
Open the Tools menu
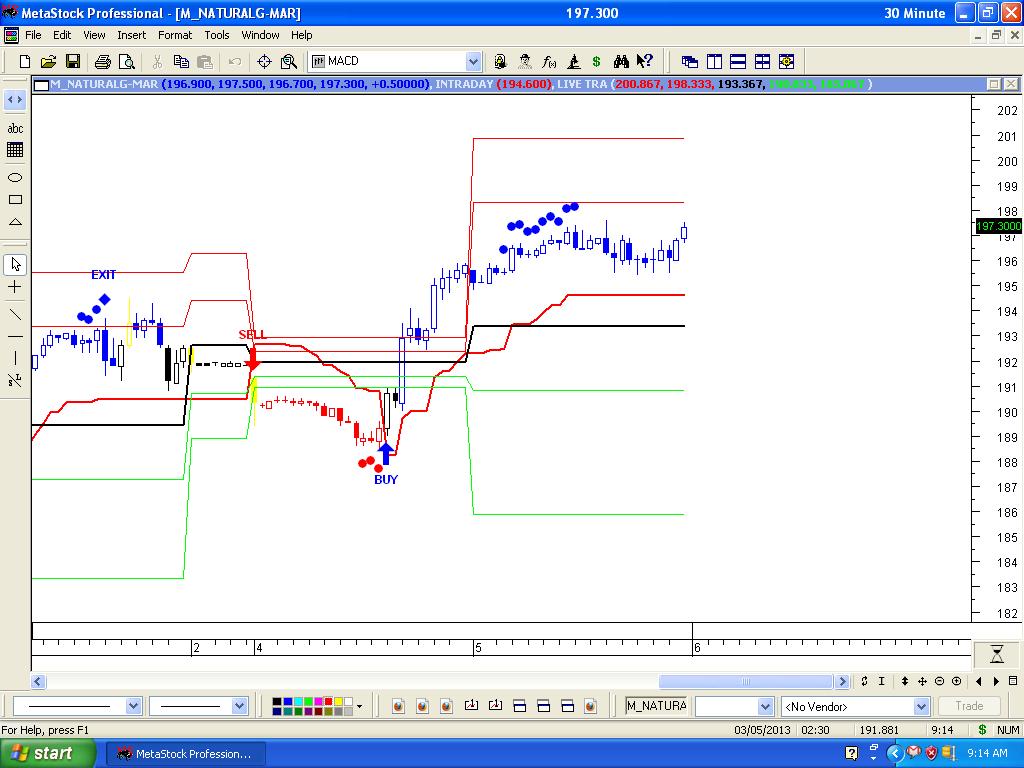tap(216, 35)
